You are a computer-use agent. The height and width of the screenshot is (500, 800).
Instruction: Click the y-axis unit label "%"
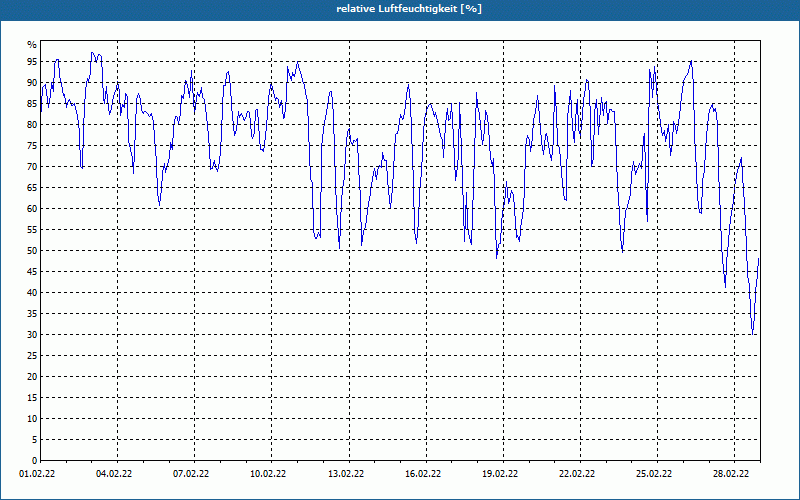point(32,45)
